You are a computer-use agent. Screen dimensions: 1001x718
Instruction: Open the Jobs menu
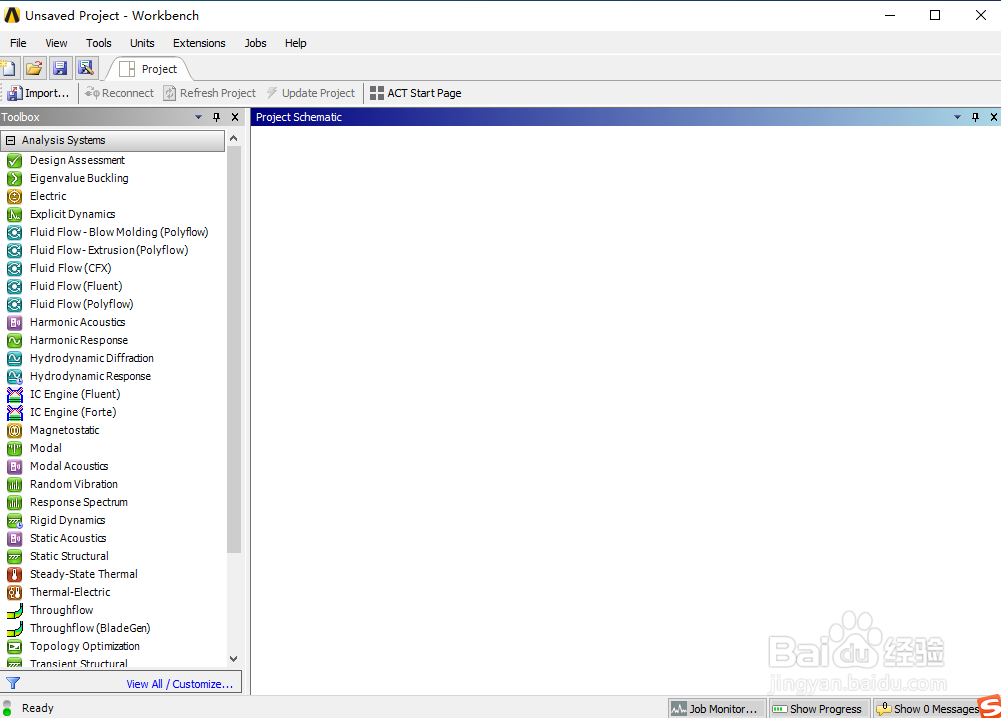tap(255, 43)
